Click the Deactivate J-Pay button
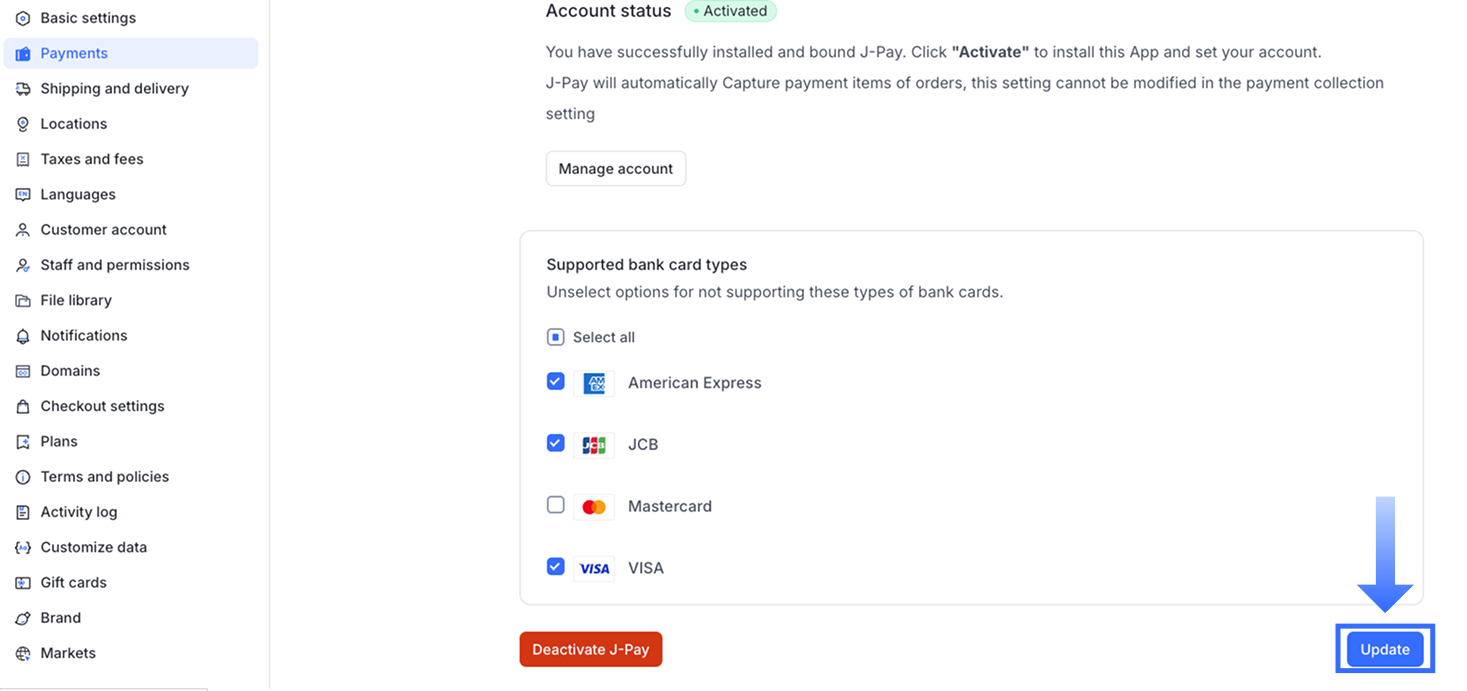This screenshot has width=1467, height=691. [x=590, y=649]
